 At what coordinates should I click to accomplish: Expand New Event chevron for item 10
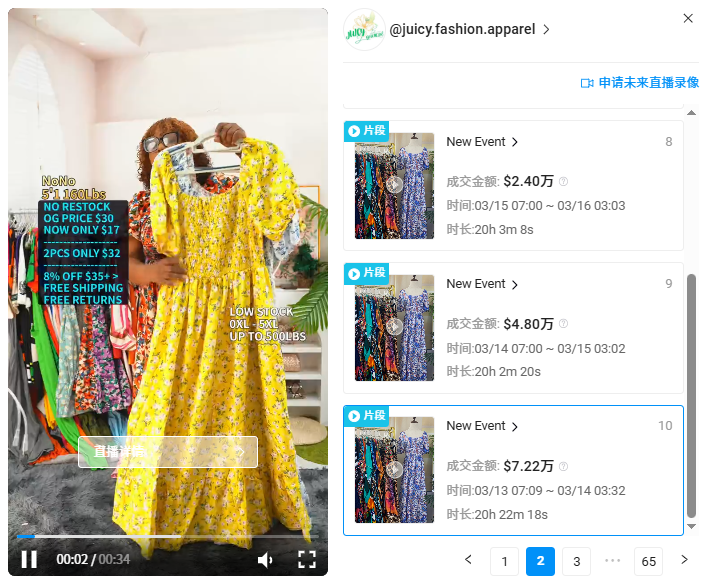(x=515, y=427)
